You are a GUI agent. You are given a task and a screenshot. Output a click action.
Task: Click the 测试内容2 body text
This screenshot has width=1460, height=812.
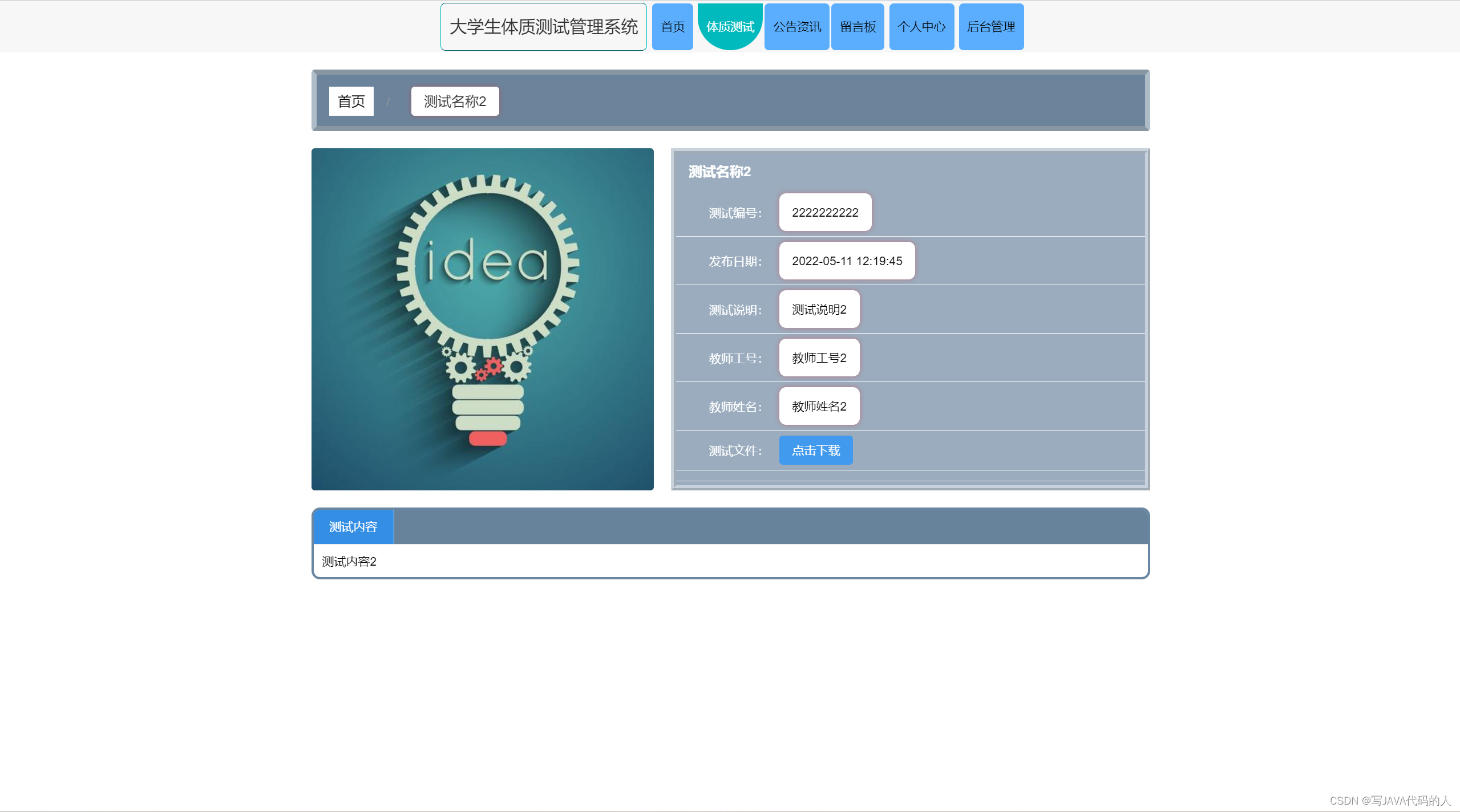[349, 562]
